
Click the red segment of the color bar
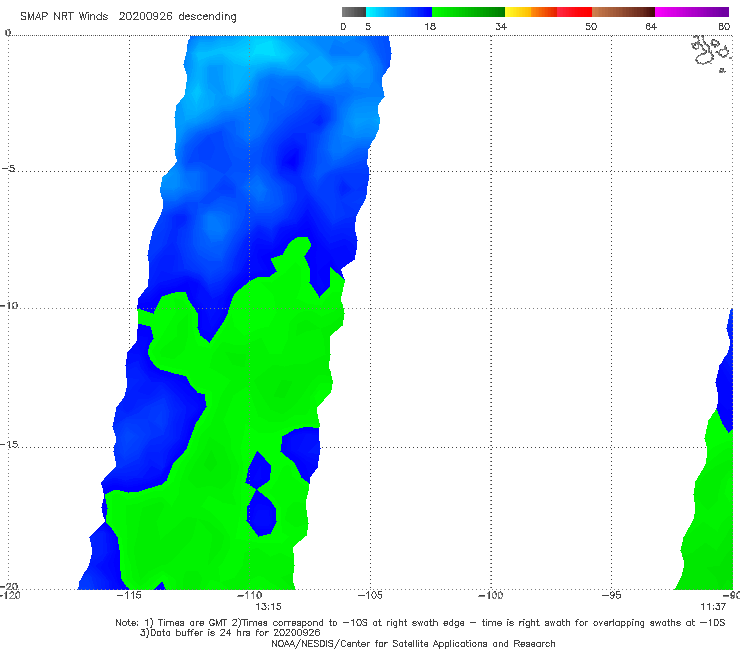pyautogui.click(x=574, y=12)
